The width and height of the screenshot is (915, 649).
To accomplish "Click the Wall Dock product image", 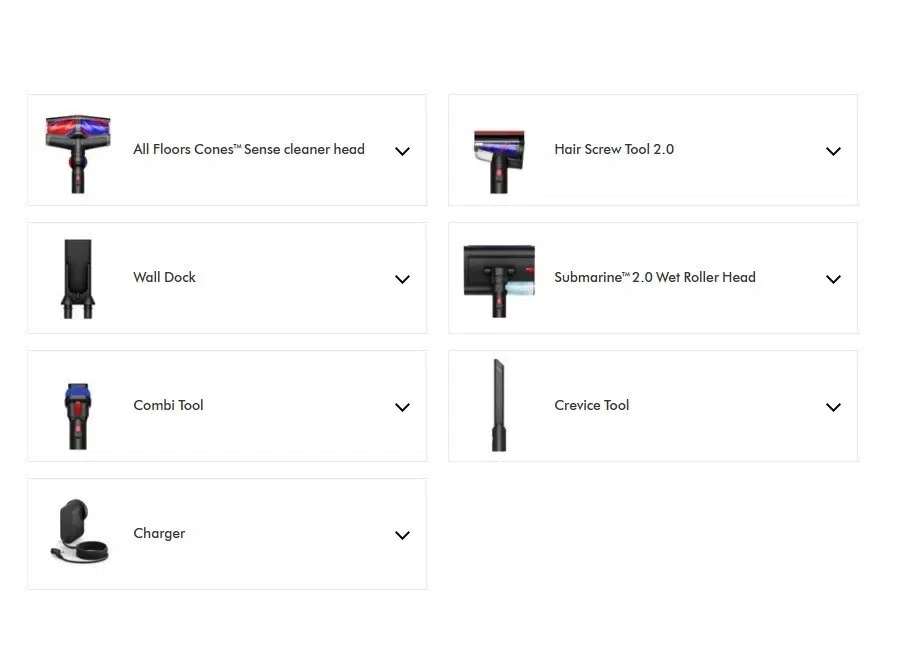I will coord(78,278).
